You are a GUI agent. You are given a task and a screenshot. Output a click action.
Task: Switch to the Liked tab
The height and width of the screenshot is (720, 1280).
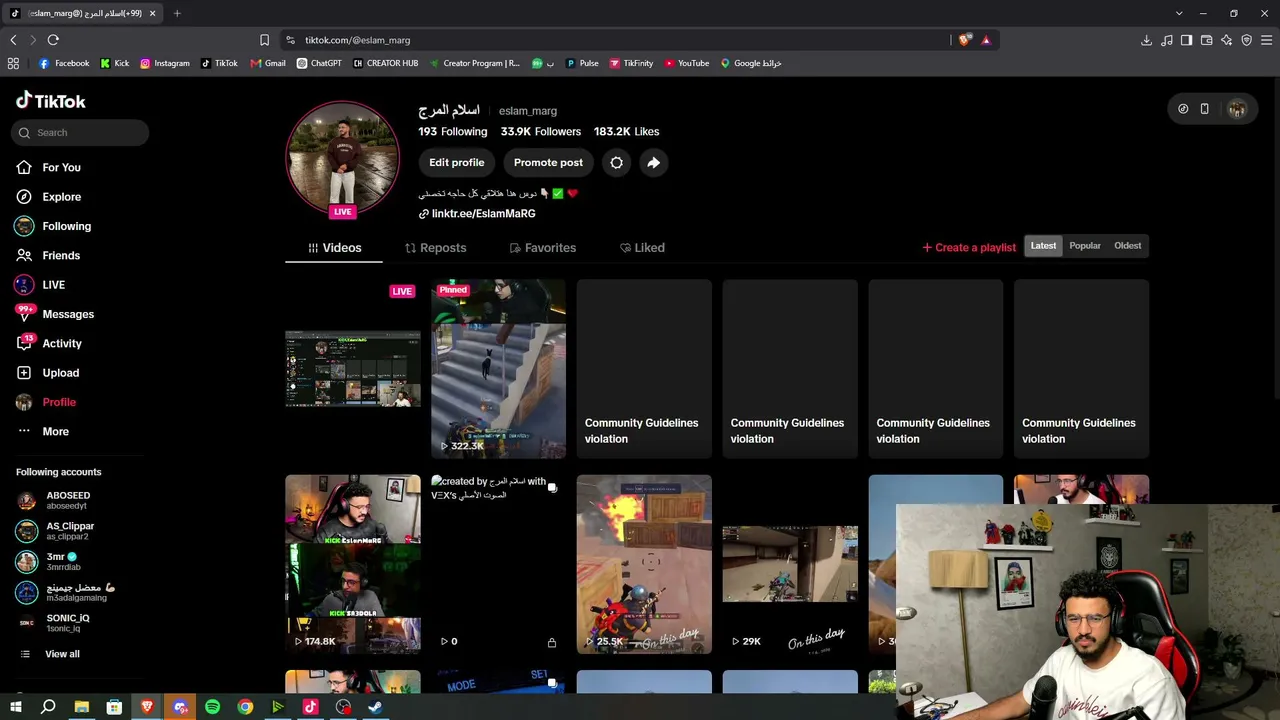click(642, 248)
